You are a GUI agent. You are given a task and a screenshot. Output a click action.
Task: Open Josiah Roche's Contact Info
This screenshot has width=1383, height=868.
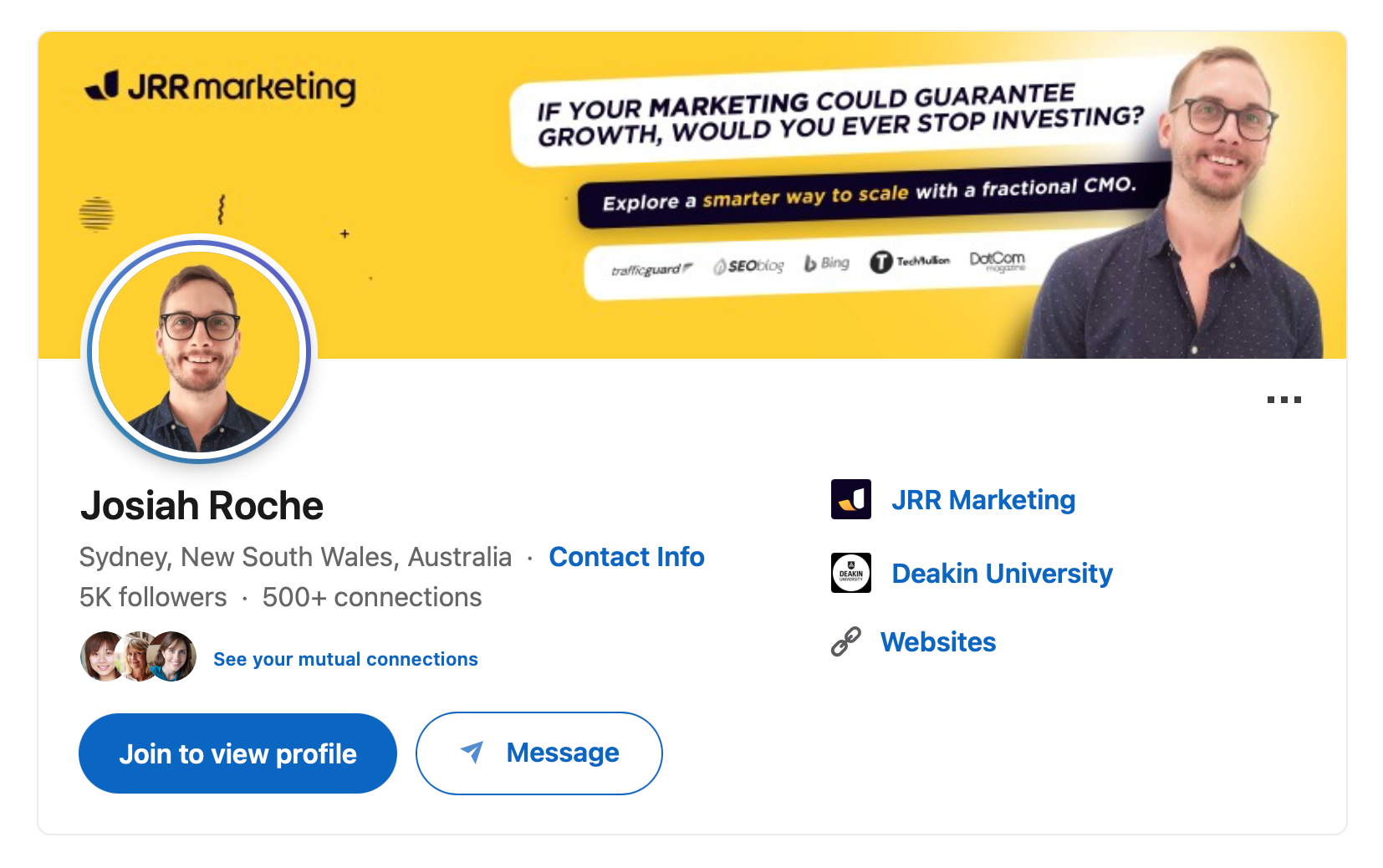coord(626,557)
